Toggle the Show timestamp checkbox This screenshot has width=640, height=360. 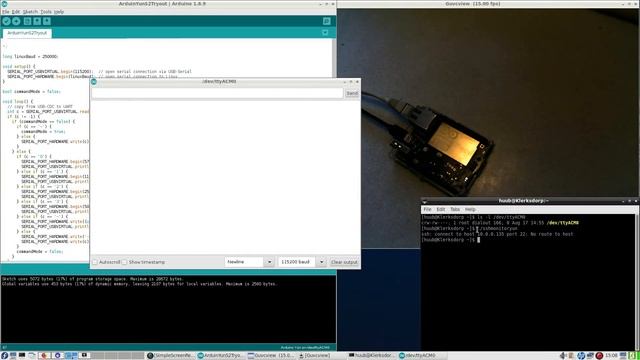tap(124, 262)
